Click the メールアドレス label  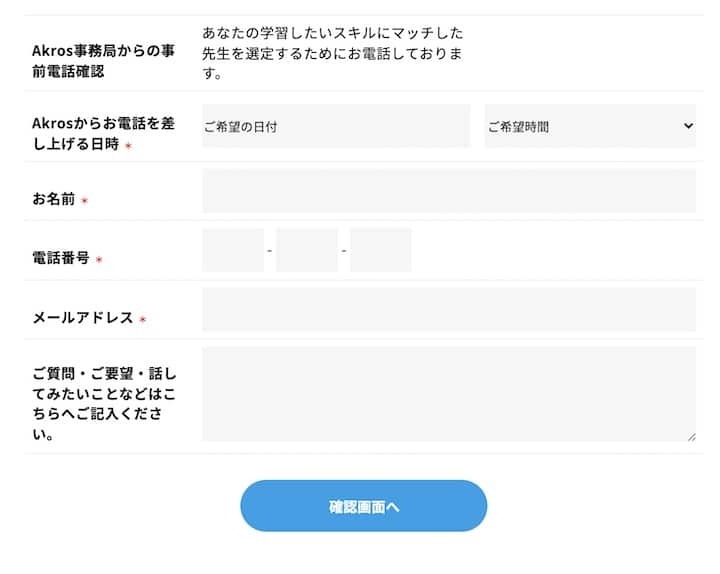click(x=83, y=318)
